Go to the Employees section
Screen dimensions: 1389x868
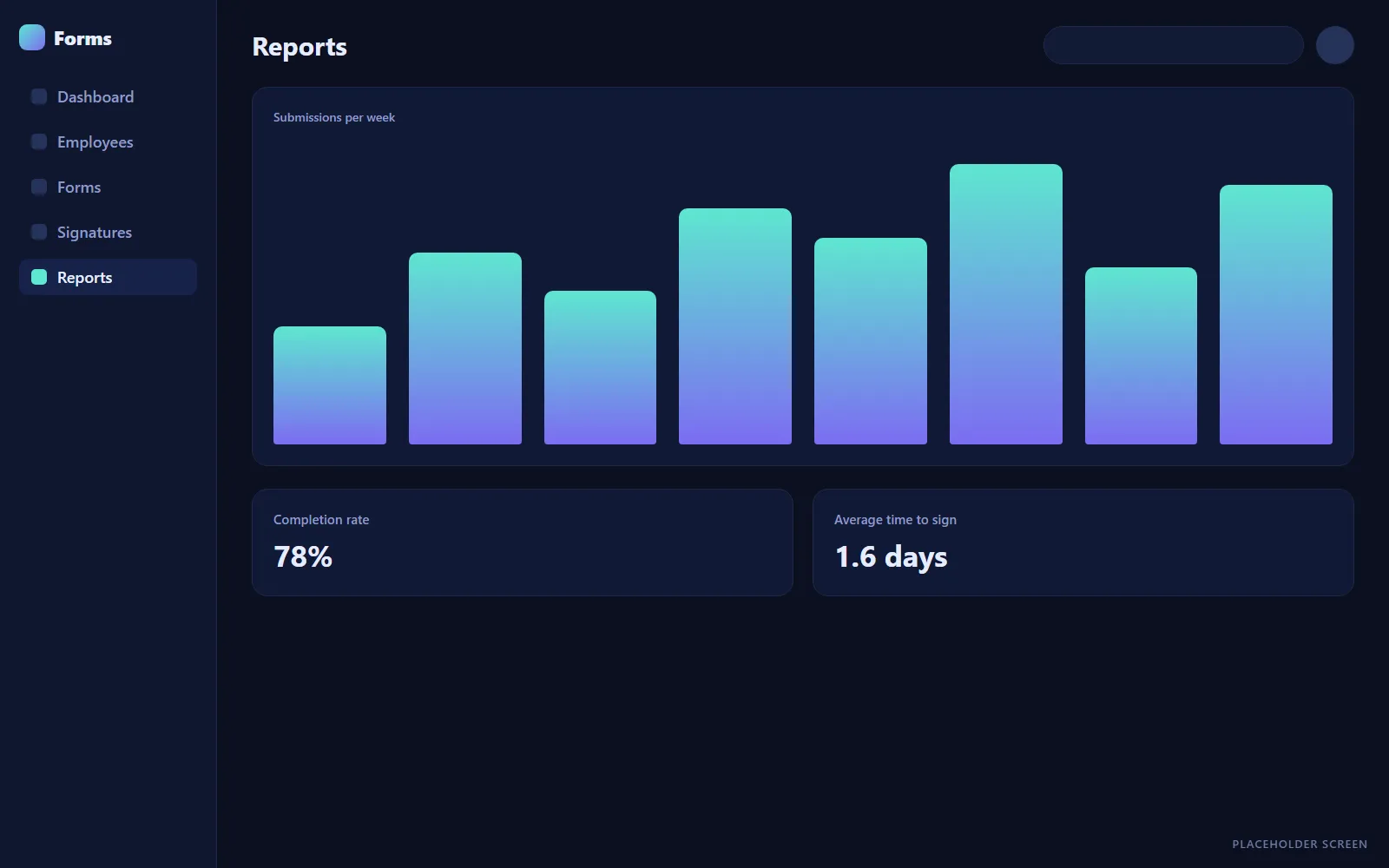[x=108, y=141]
